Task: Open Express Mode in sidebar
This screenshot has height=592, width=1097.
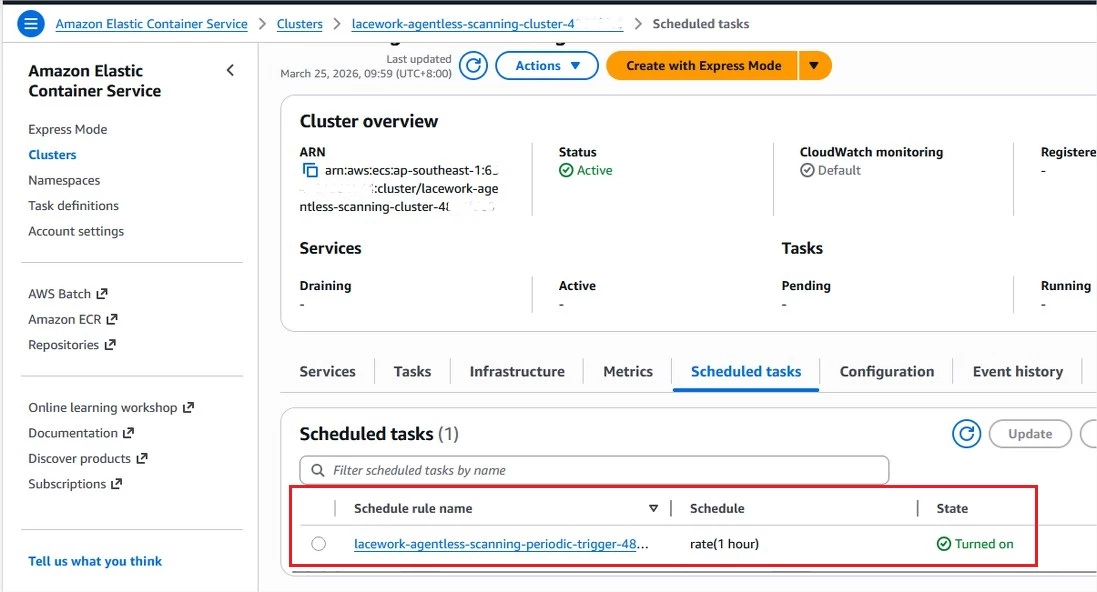Action: pos(68,129)
